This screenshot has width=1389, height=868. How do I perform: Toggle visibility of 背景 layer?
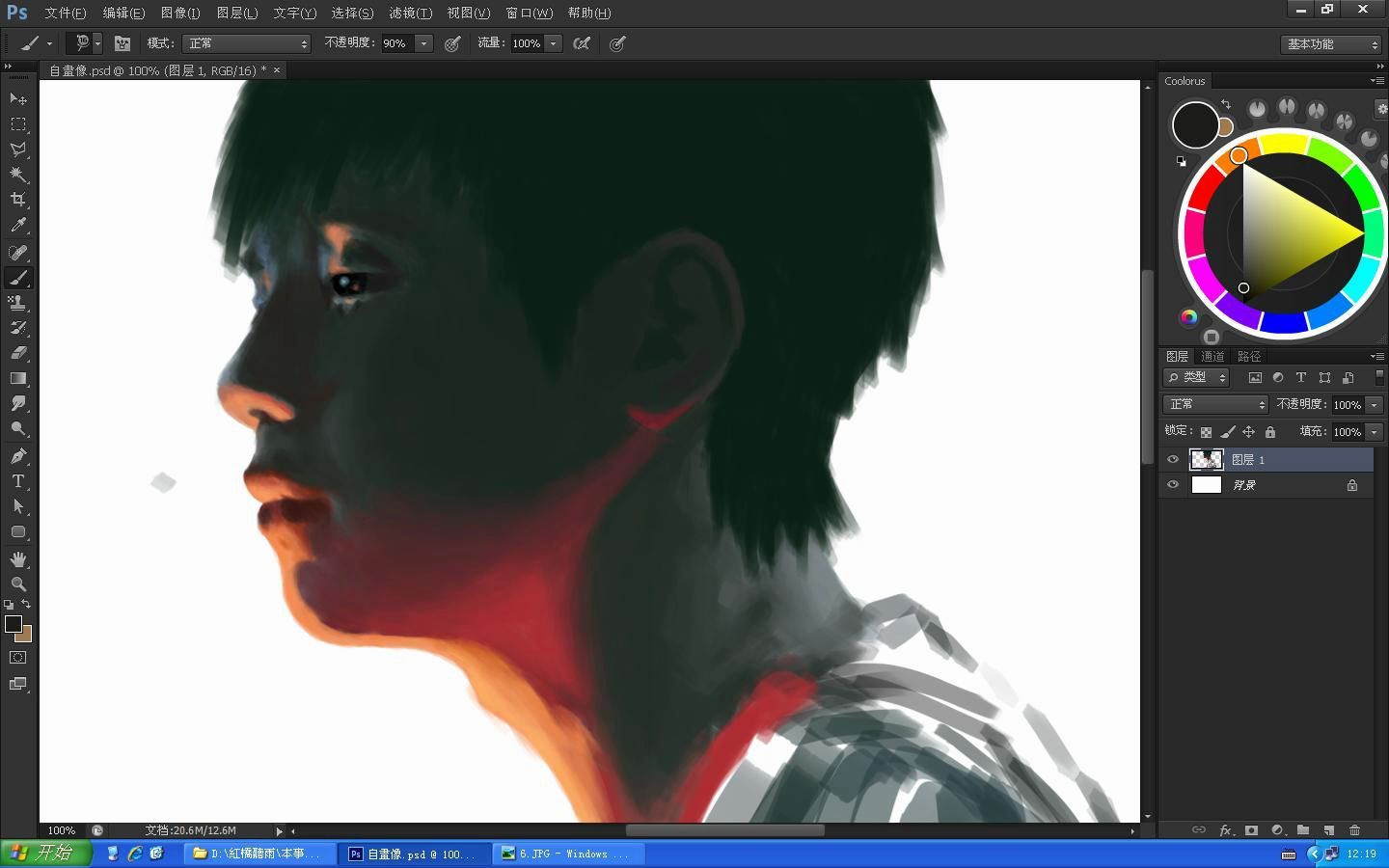[1173, 485]
